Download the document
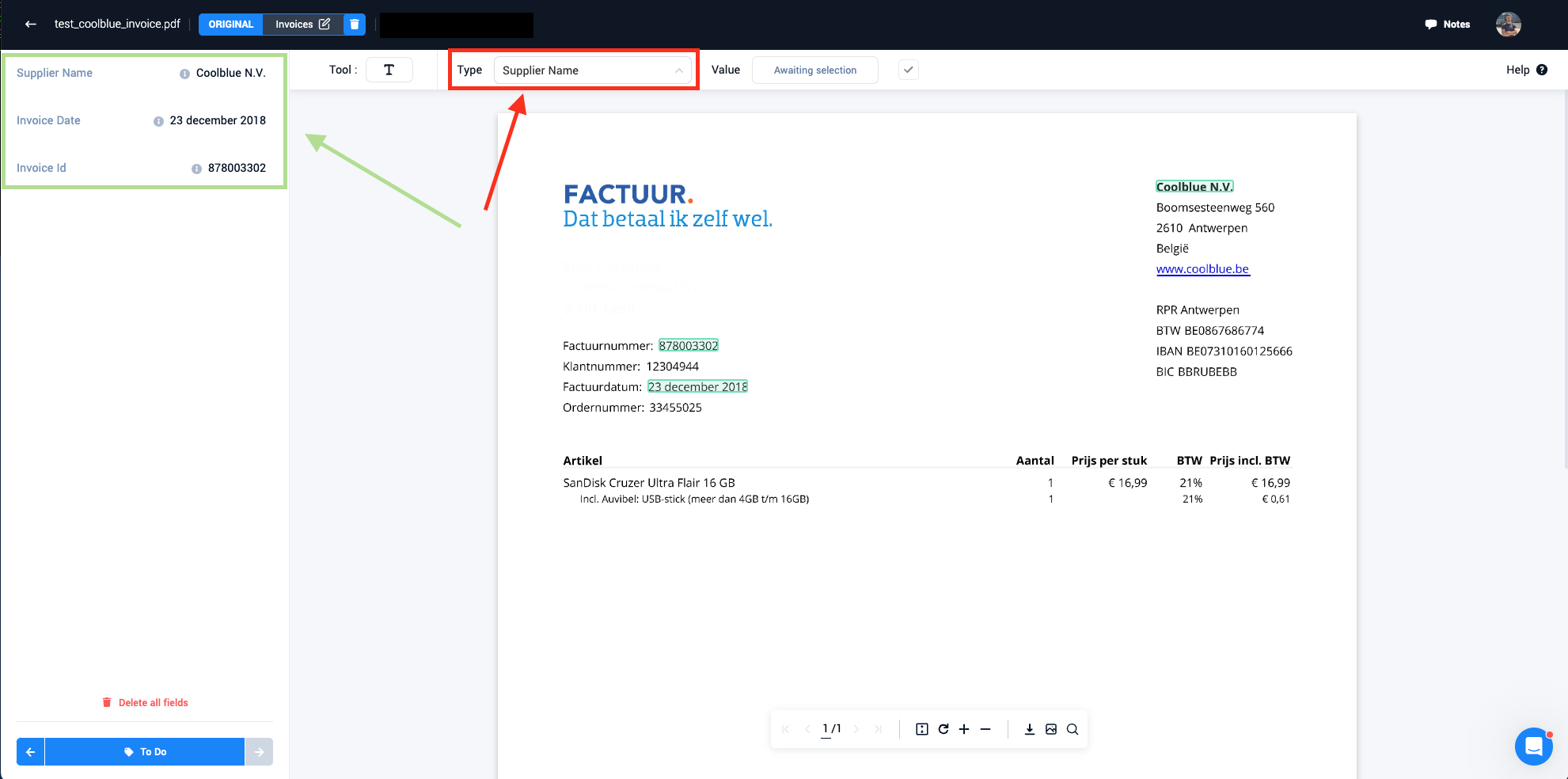1568x779 pixels. pyautogui.click(x=1030, y=729)
